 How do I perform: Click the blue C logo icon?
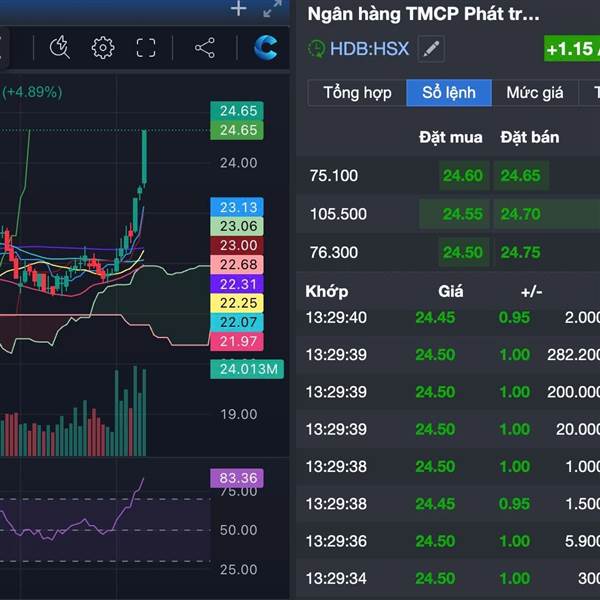coord(266,48)
